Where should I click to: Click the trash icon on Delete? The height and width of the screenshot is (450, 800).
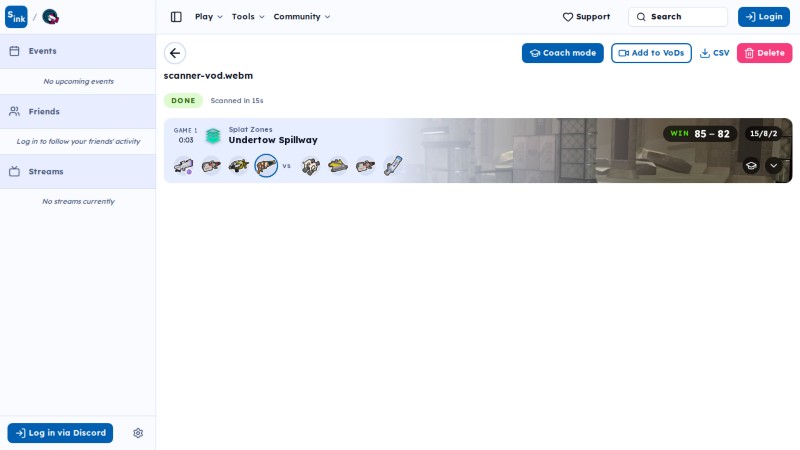tap(749, 53)
